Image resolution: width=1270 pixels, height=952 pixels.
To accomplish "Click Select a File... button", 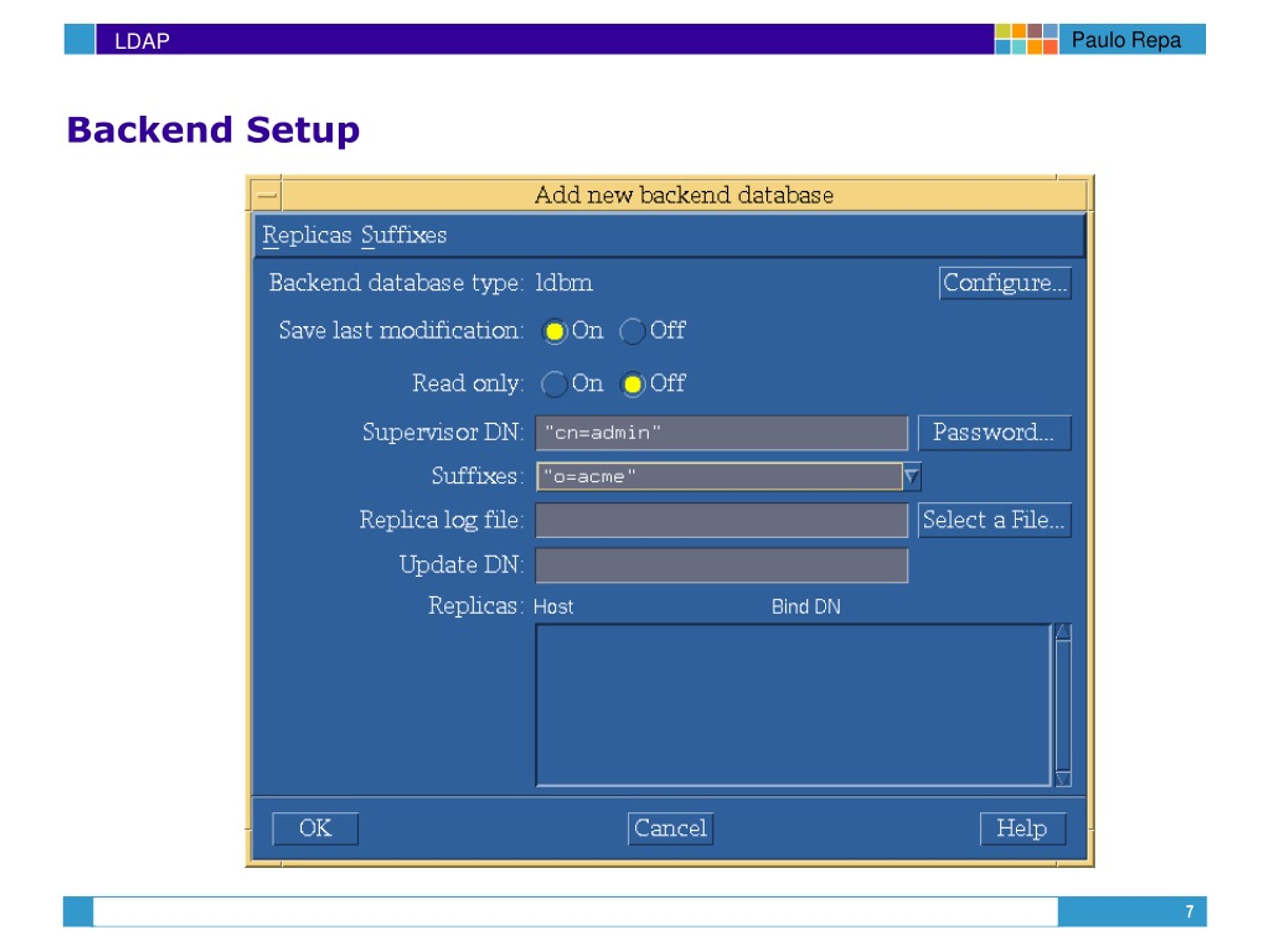I will coord(994,520).
